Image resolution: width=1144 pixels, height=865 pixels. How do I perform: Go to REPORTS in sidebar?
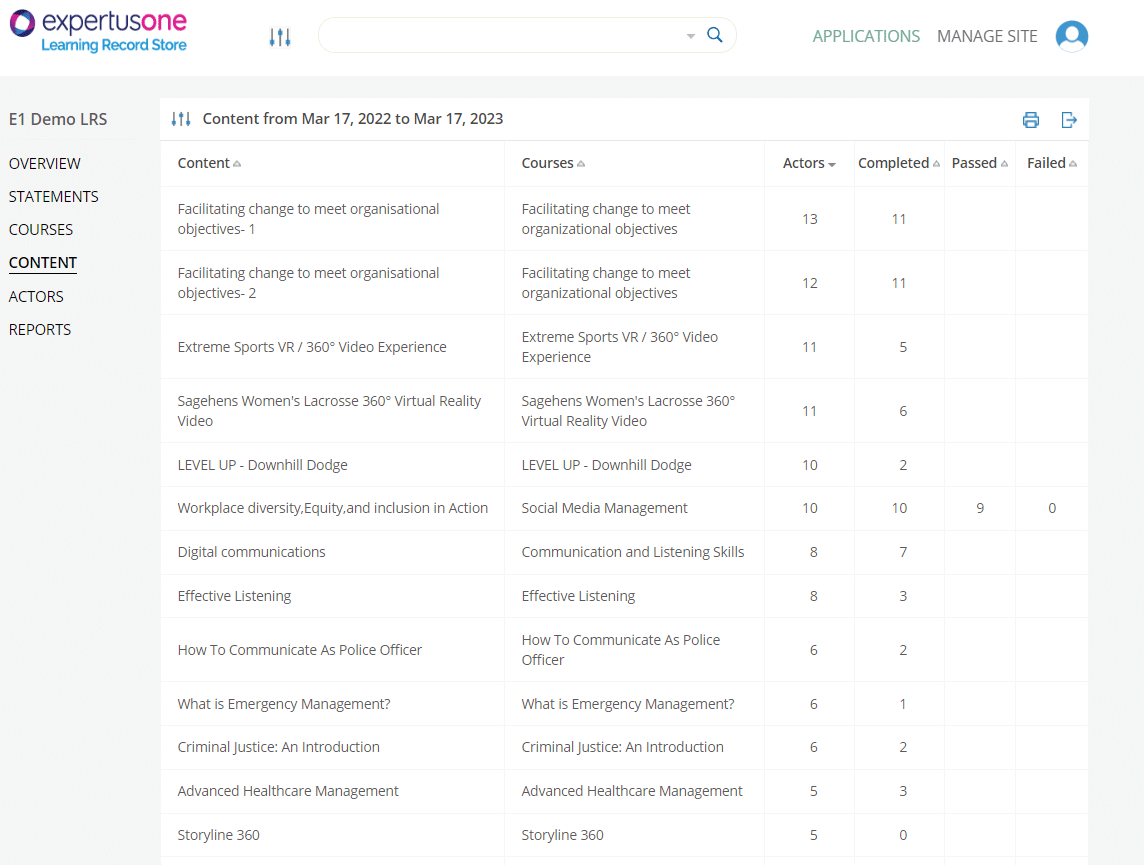pyautogui.click(x=39, y=330)
